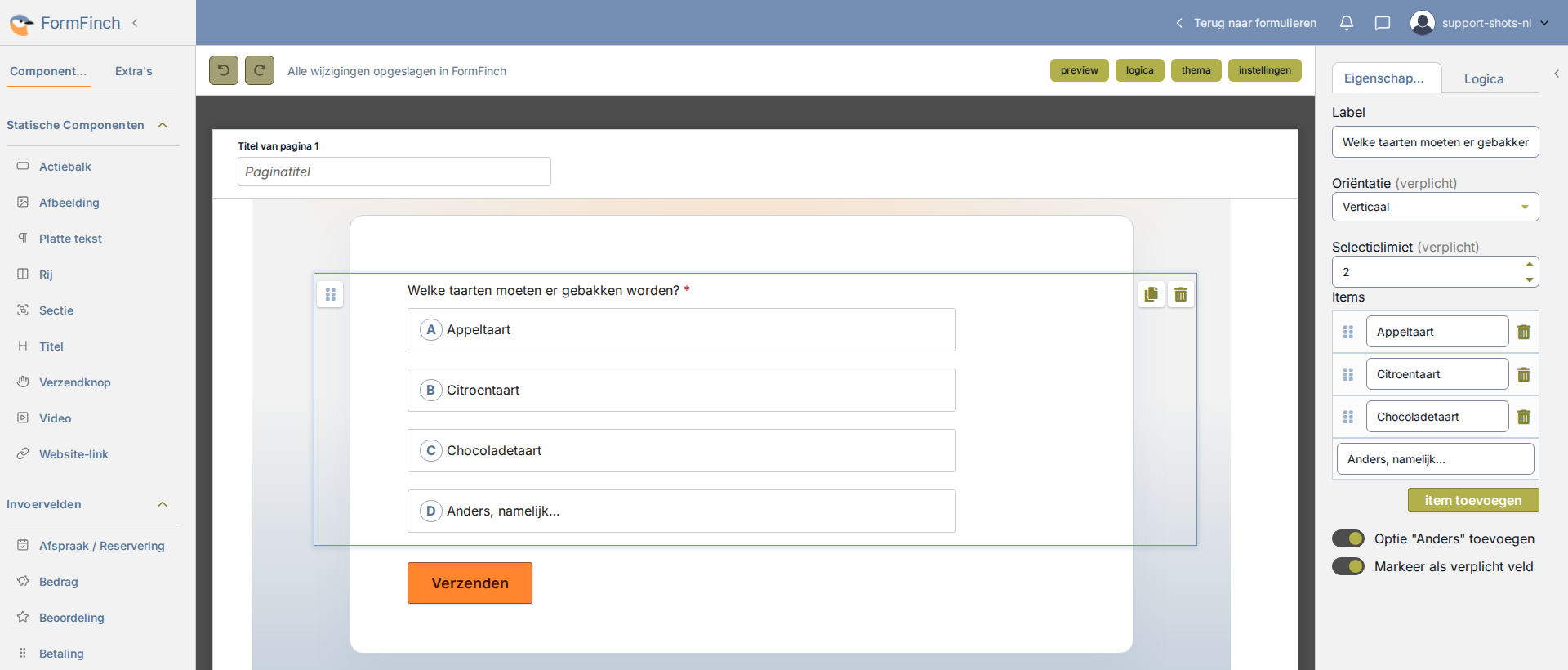Select option C Chocoladetaart
Viewport: 1568px width, 670px height.
682,450
